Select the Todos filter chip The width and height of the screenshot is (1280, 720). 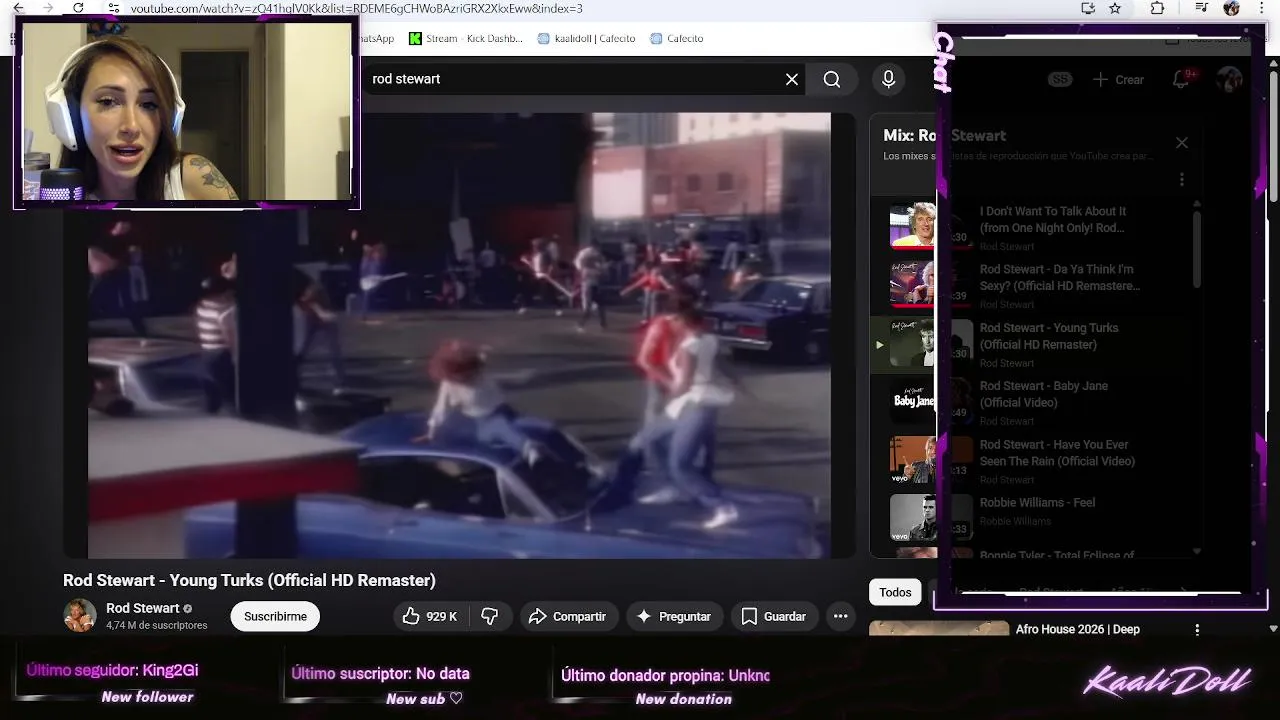coord(895,592)
